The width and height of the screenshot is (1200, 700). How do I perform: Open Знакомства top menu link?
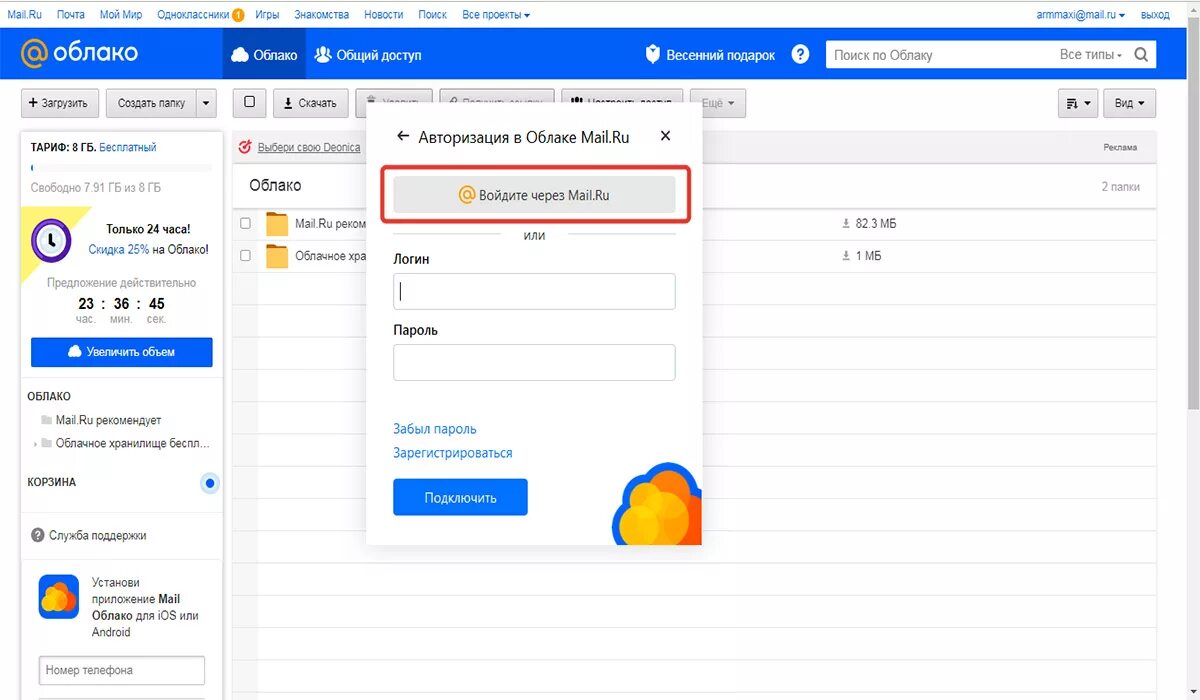click(322, 15)
